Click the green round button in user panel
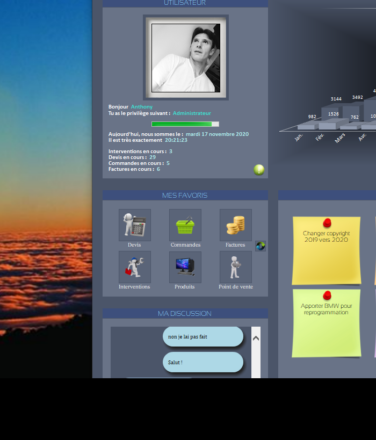The image size is (376, 440). (x=259, y=170)
